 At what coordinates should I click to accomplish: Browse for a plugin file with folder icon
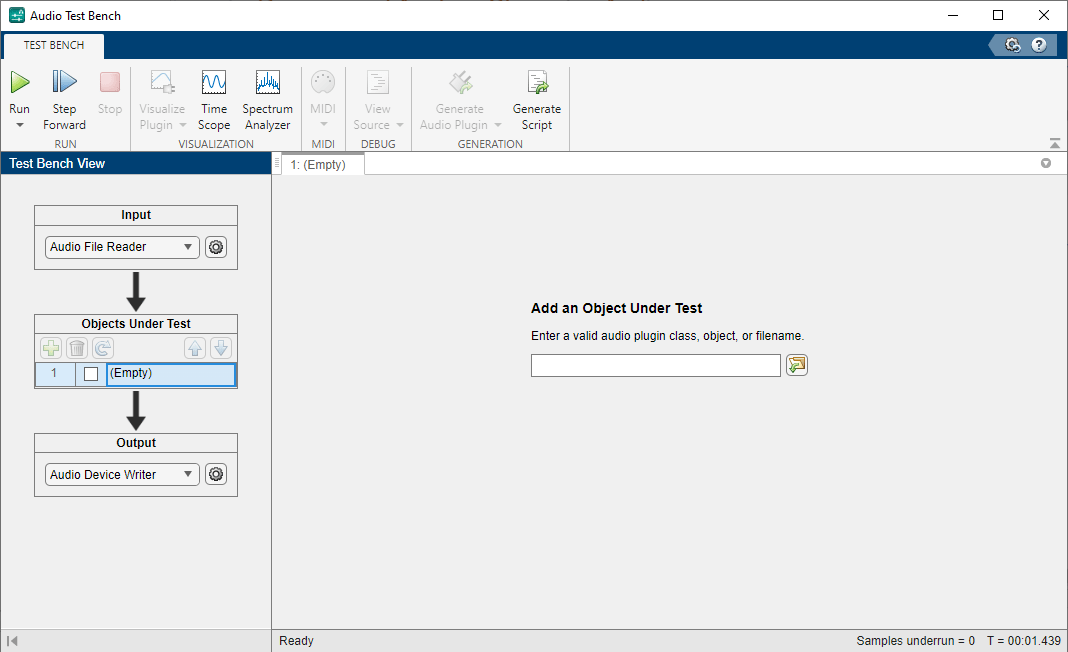(x=797, y=365)
